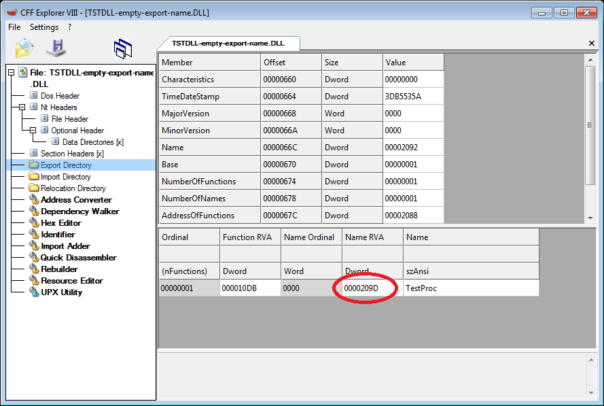The height and width of the screenshot is (406, 604).
Task: Select the Name value 00002092 cell
Action: point(413,147)
